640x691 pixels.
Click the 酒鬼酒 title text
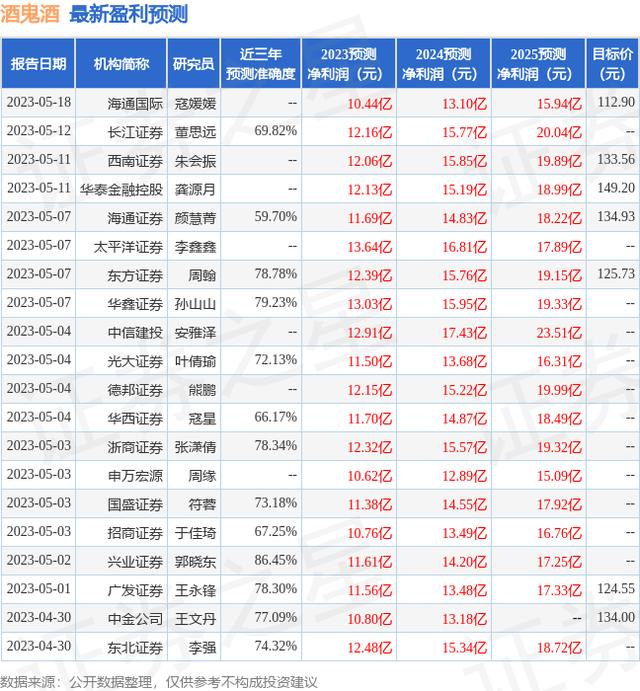30,14
